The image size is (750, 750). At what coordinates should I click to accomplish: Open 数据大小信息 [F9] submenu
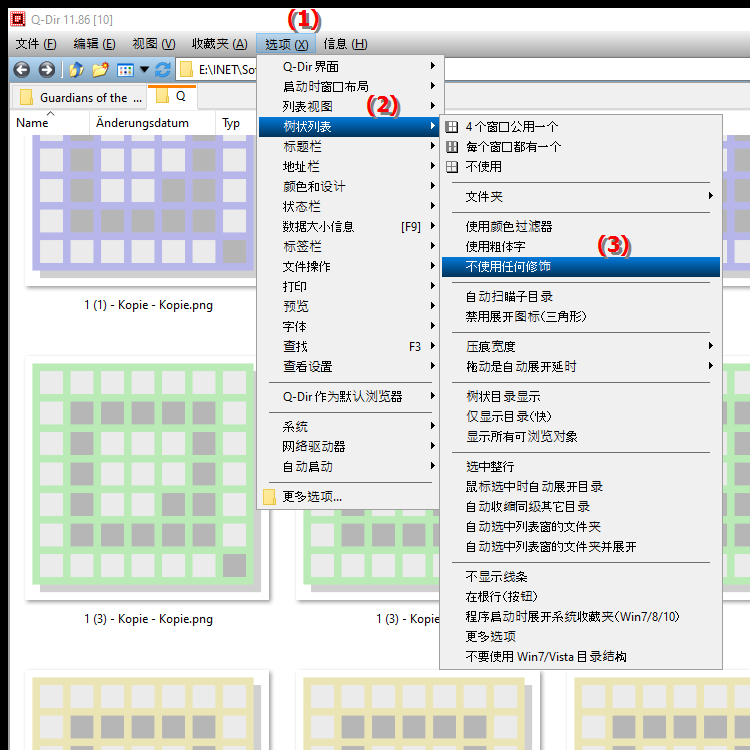click(x=348, y=227)
